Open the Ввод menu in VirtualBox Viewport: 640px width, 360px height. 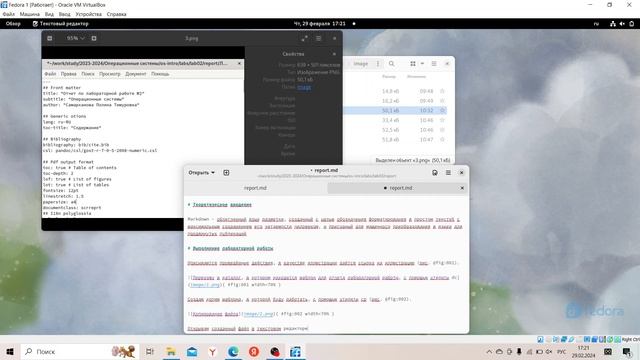[x=64, y=14]
